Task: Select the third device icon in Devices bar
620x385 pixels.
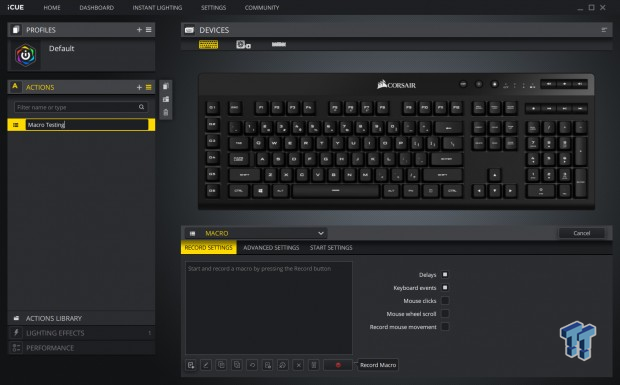Action: click(x=279, y=44)
